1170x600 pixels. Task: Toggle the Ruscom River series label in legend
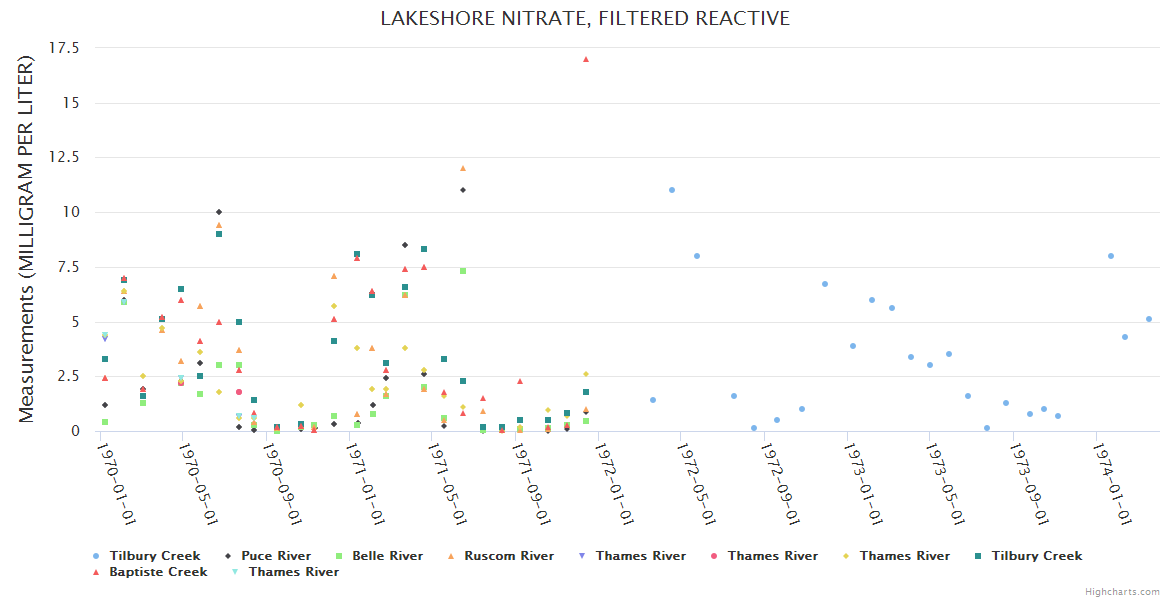(x=508, y=556)
